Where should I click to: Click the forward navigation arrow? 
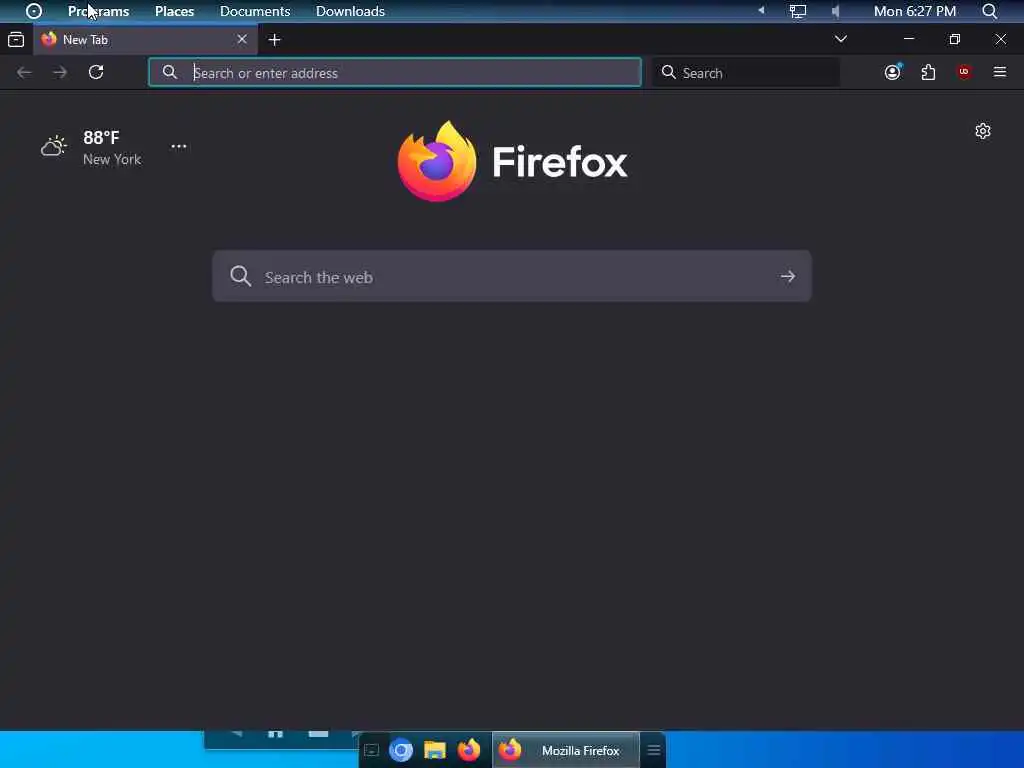(x=60, y=72)
